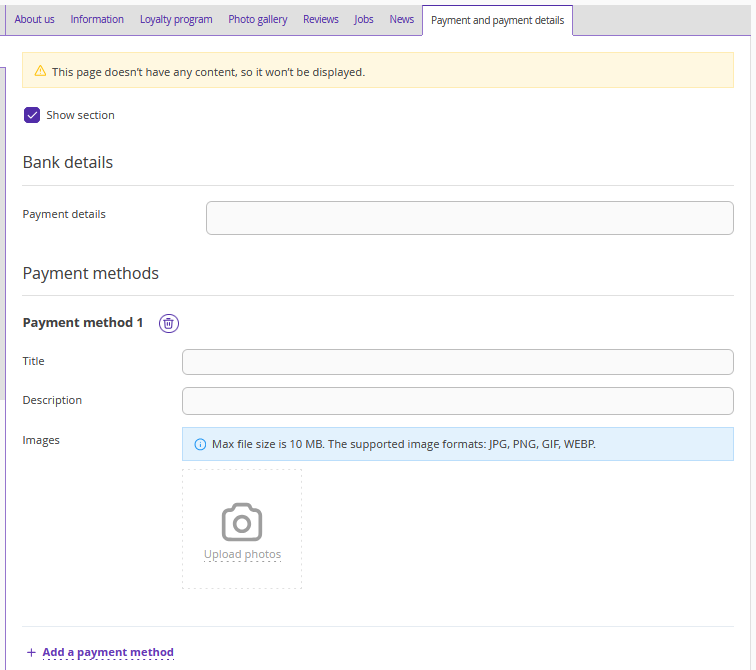Screen dimensions: 756x670
Task: Click the camera upload icon
Action: tap(242, 523)
